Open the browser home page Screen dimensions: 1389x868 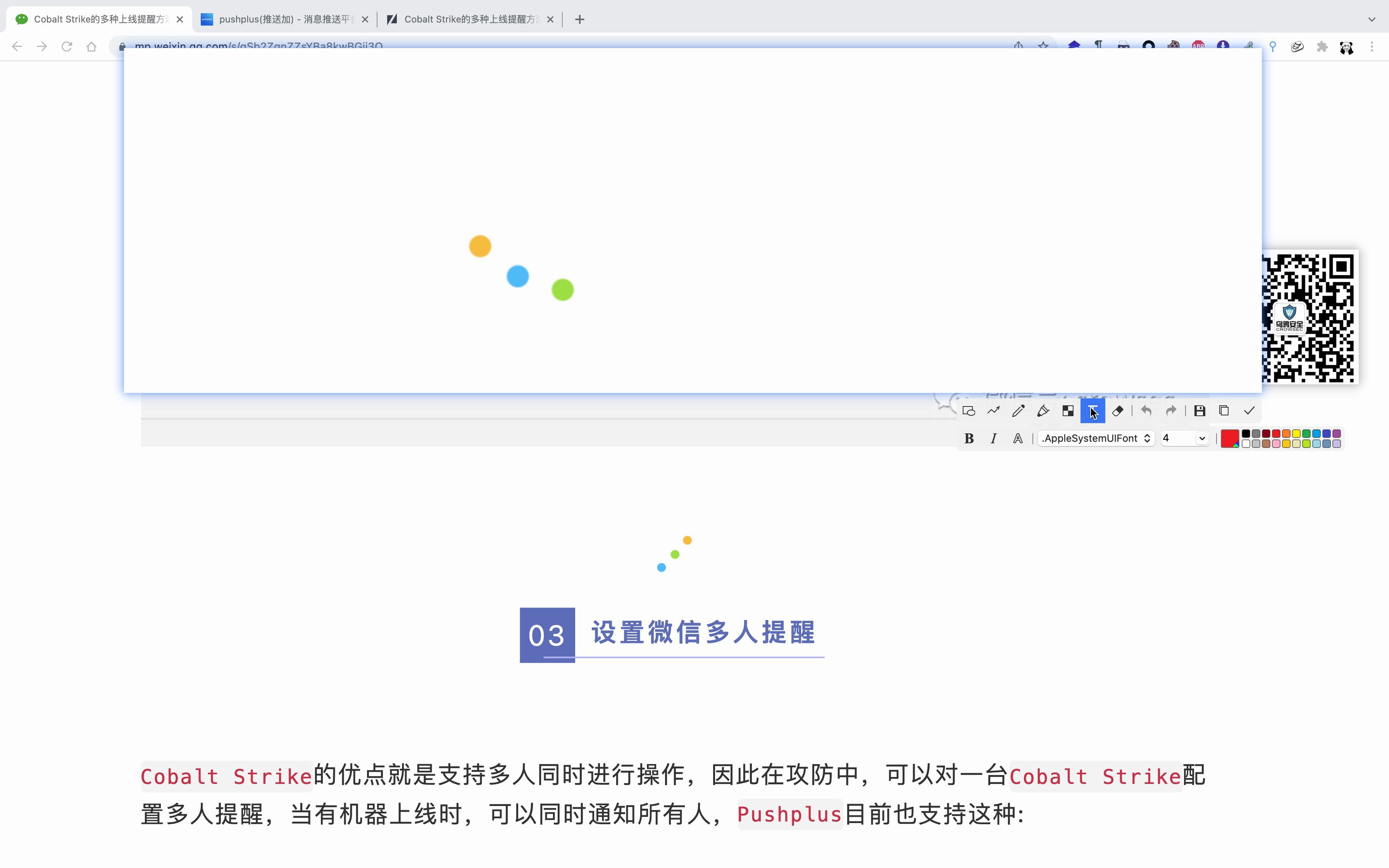91,46
